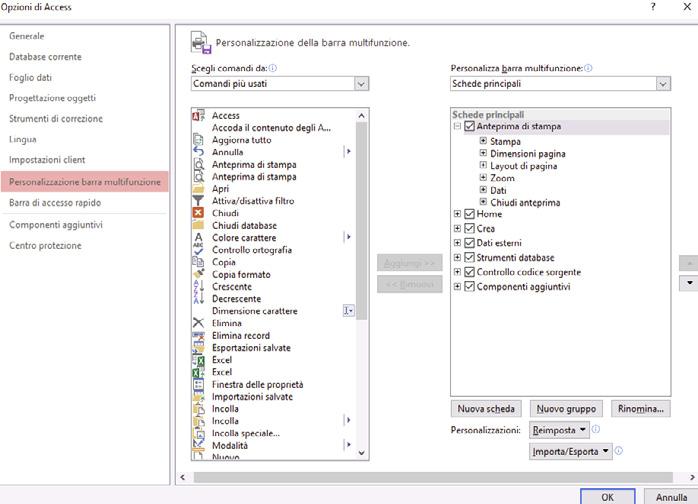
Task: Collapse the Anteprima di stampa node
Action: click(457, 126)
